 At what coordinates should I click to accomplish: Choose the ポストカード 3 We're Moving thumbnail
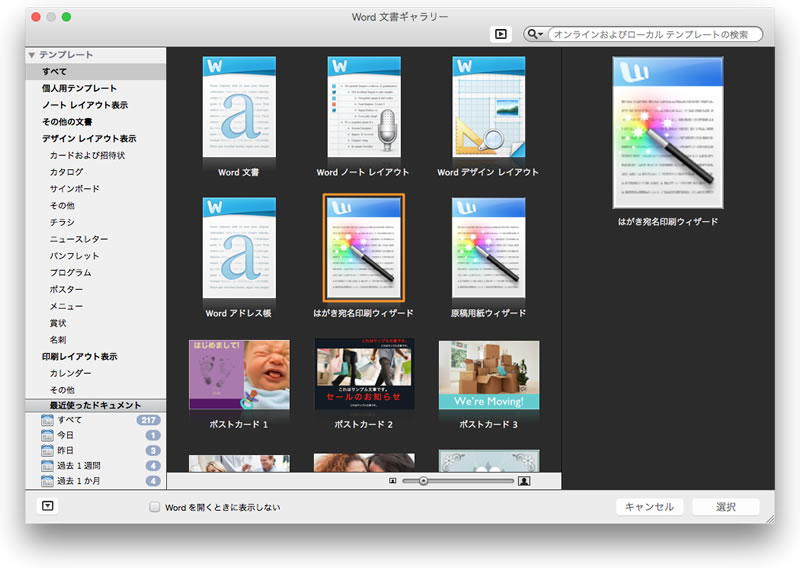[489, 375]
